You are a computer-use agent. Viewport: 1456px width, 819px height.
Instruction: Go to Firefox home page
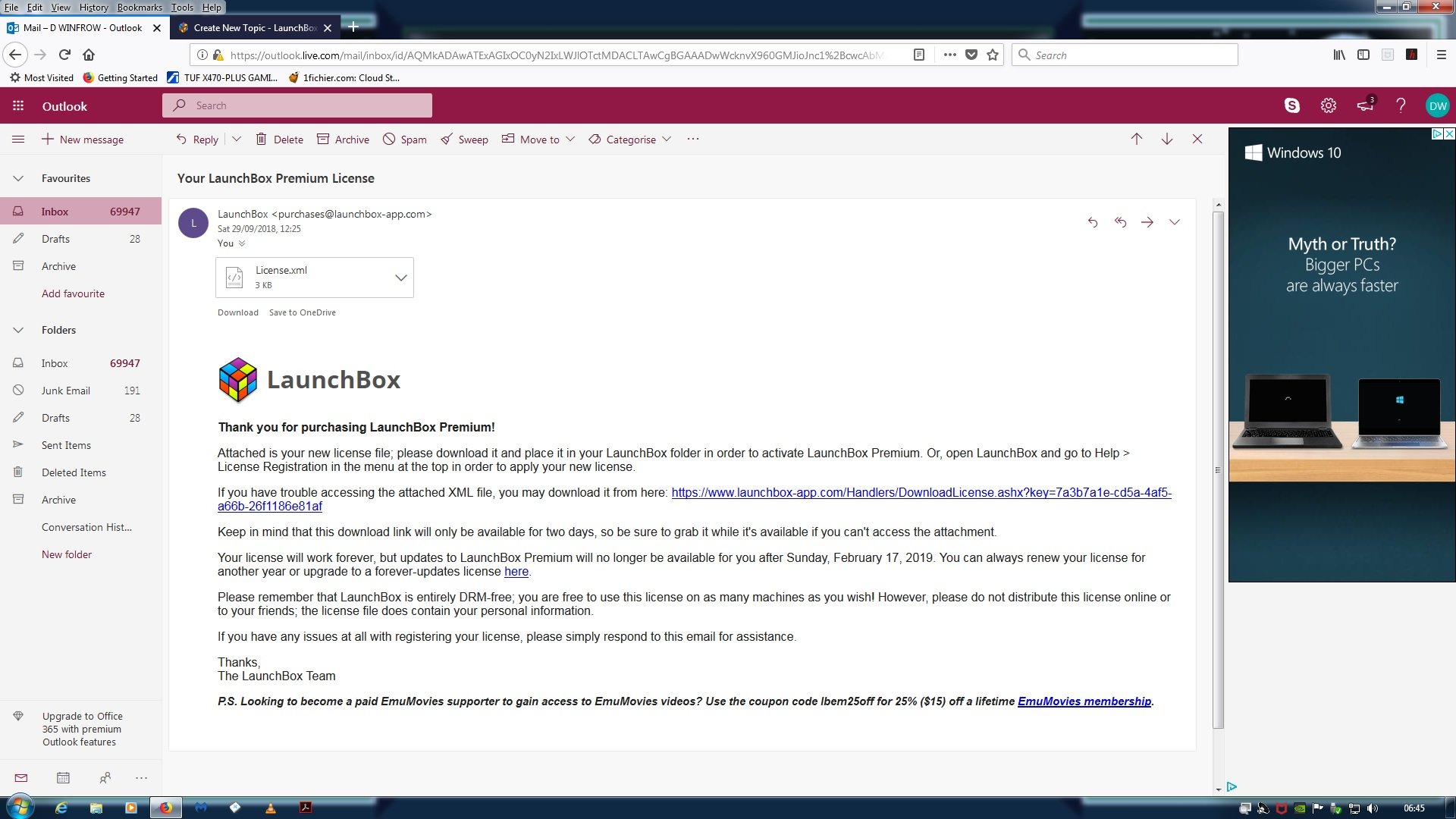pyautogui.click(x=89, y=55)
